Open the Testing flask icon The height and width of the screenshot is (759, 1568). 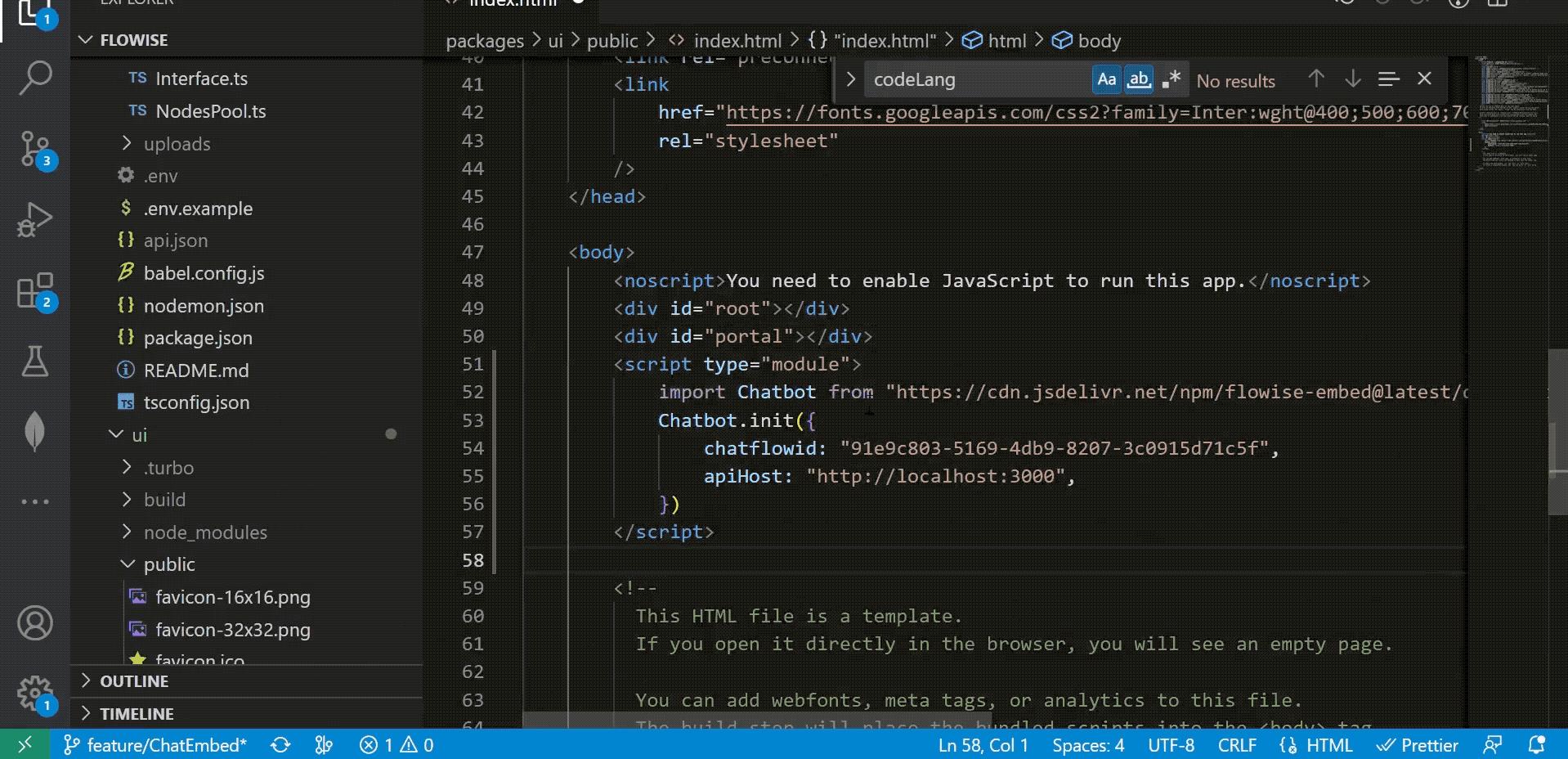coord(35,361)
